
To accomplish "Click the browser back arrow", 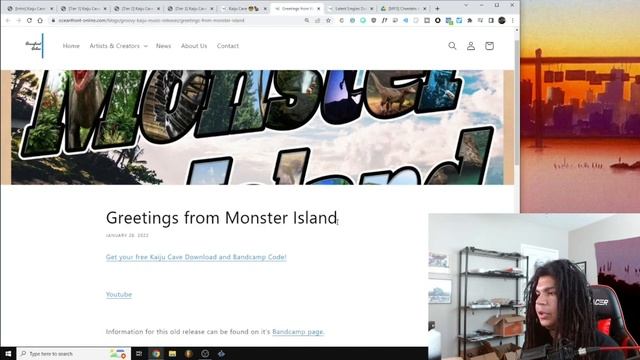I will click(8, 20).
